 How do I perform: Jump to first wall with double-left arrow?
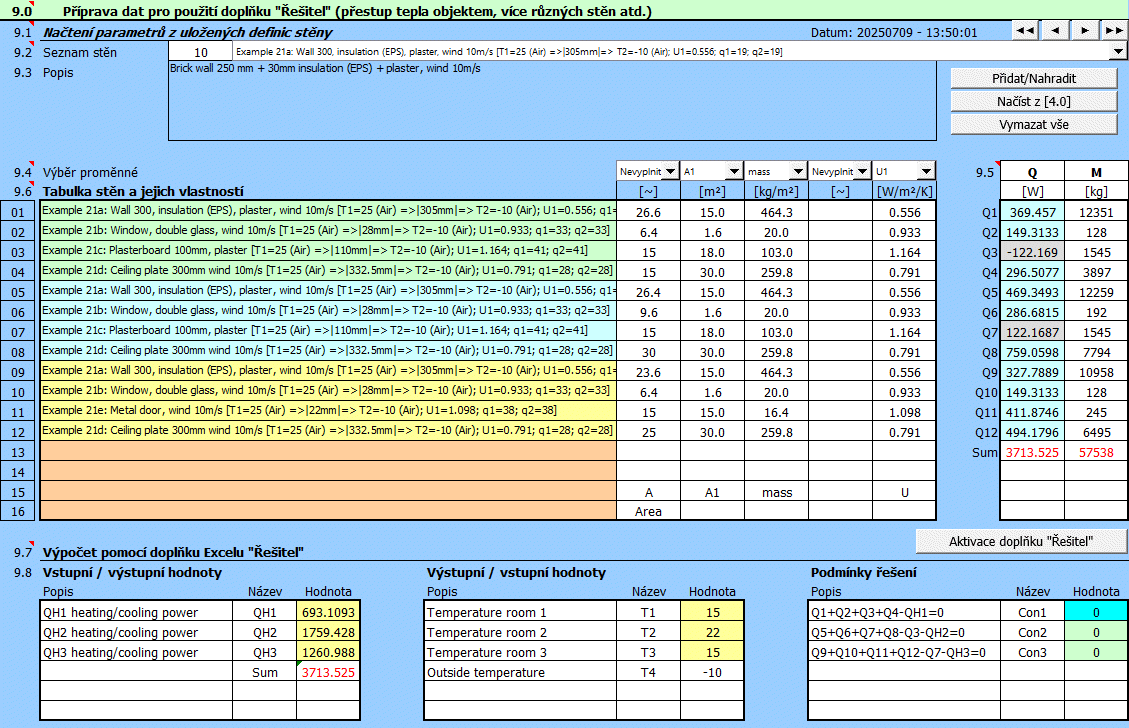(x=1025, y=31)
